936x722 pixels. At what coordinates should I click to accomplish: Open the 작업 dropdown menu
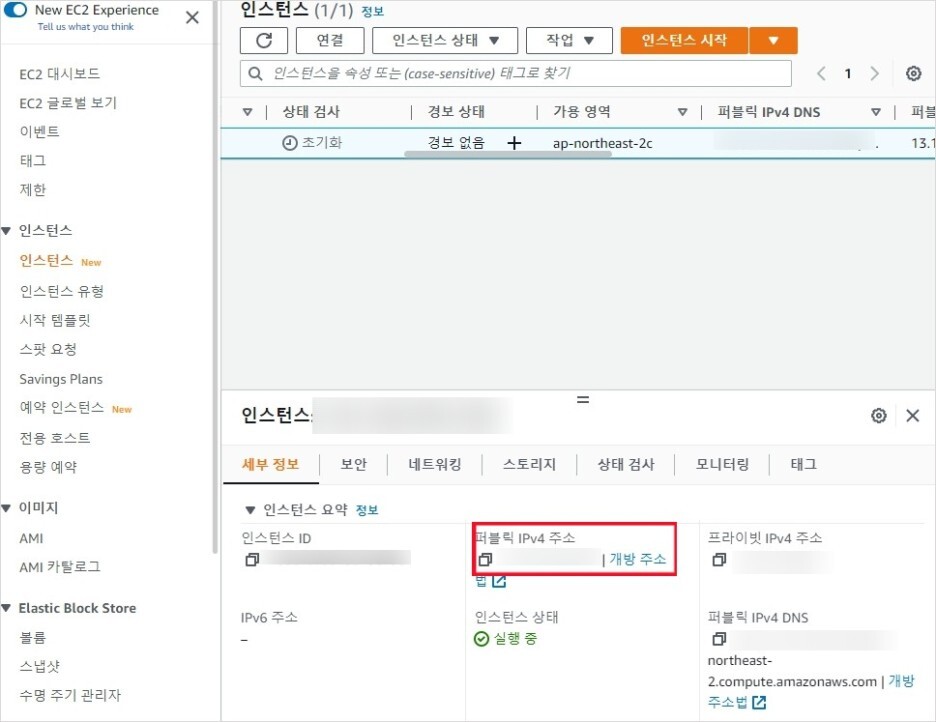pos(569,41)
